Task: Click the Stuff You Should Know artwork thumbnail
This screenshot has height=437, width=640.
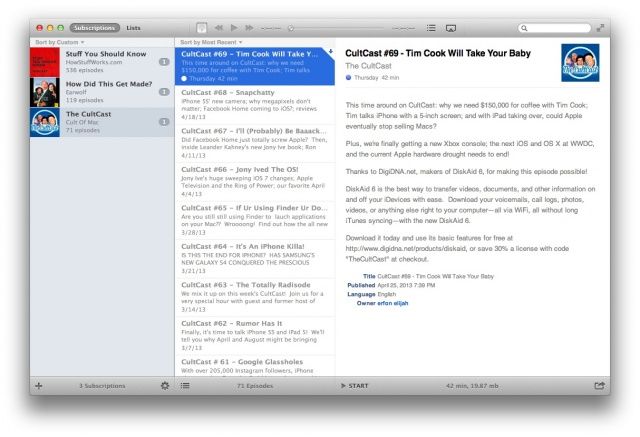Action: [45, 62]
